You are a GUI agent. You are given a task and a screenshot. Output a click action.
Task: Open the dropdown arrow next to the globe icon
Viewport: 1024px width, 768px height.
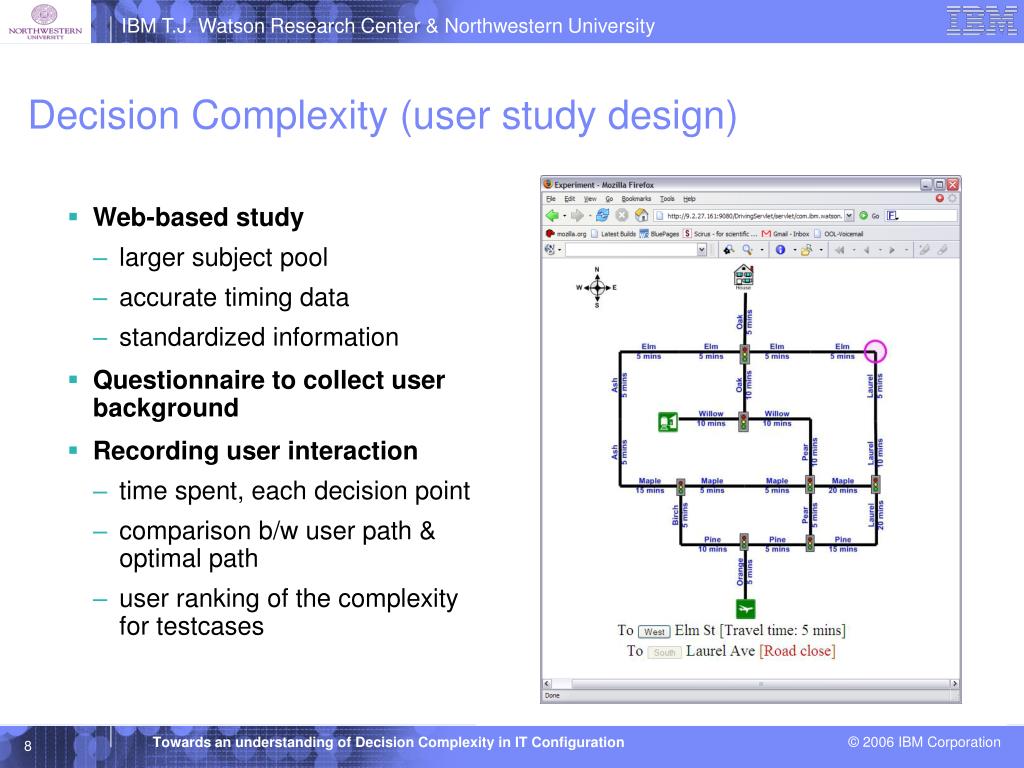pos(560,250)
